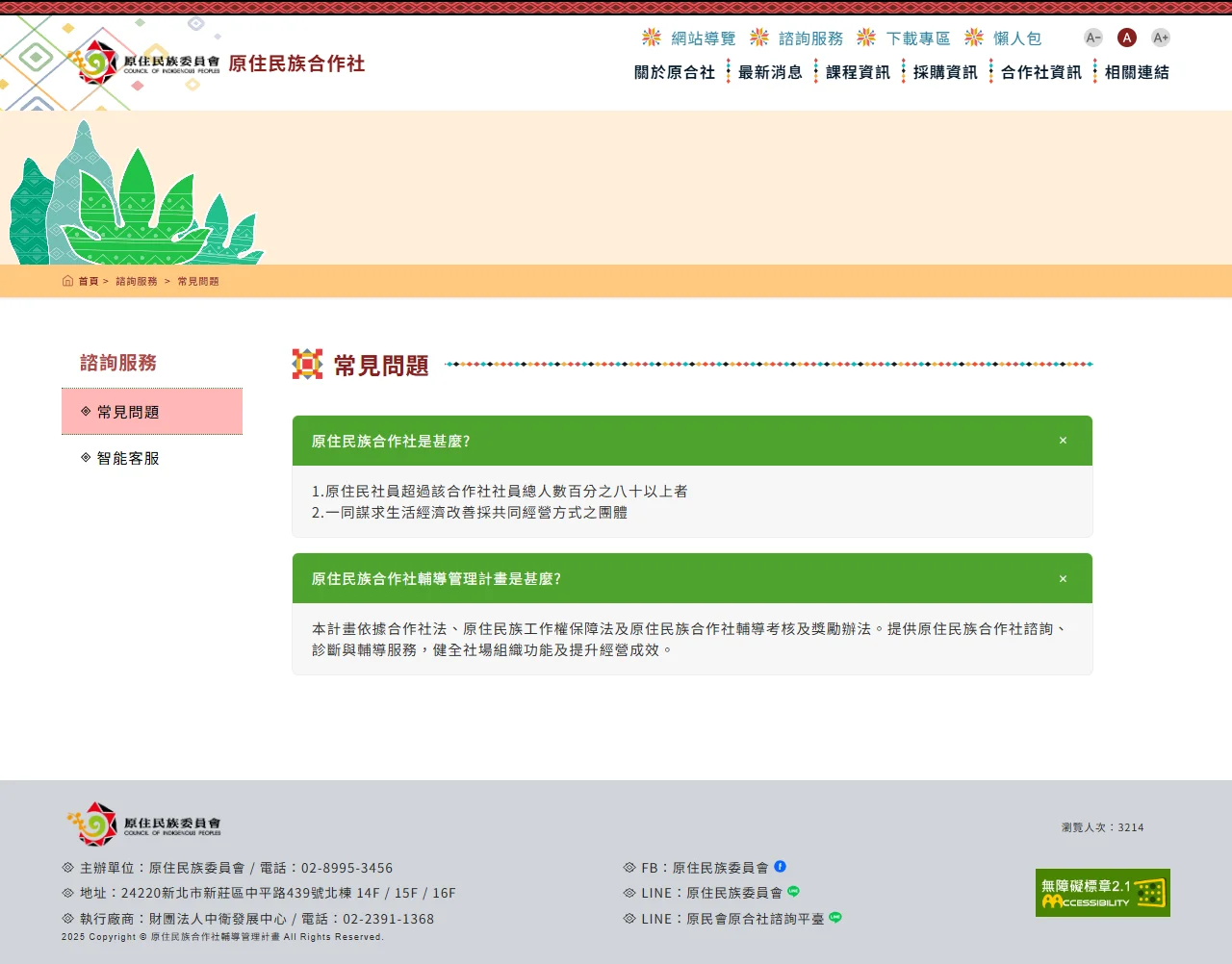
Task: Click 常見問題 in the breadcrumb
Action: point(198,282)
